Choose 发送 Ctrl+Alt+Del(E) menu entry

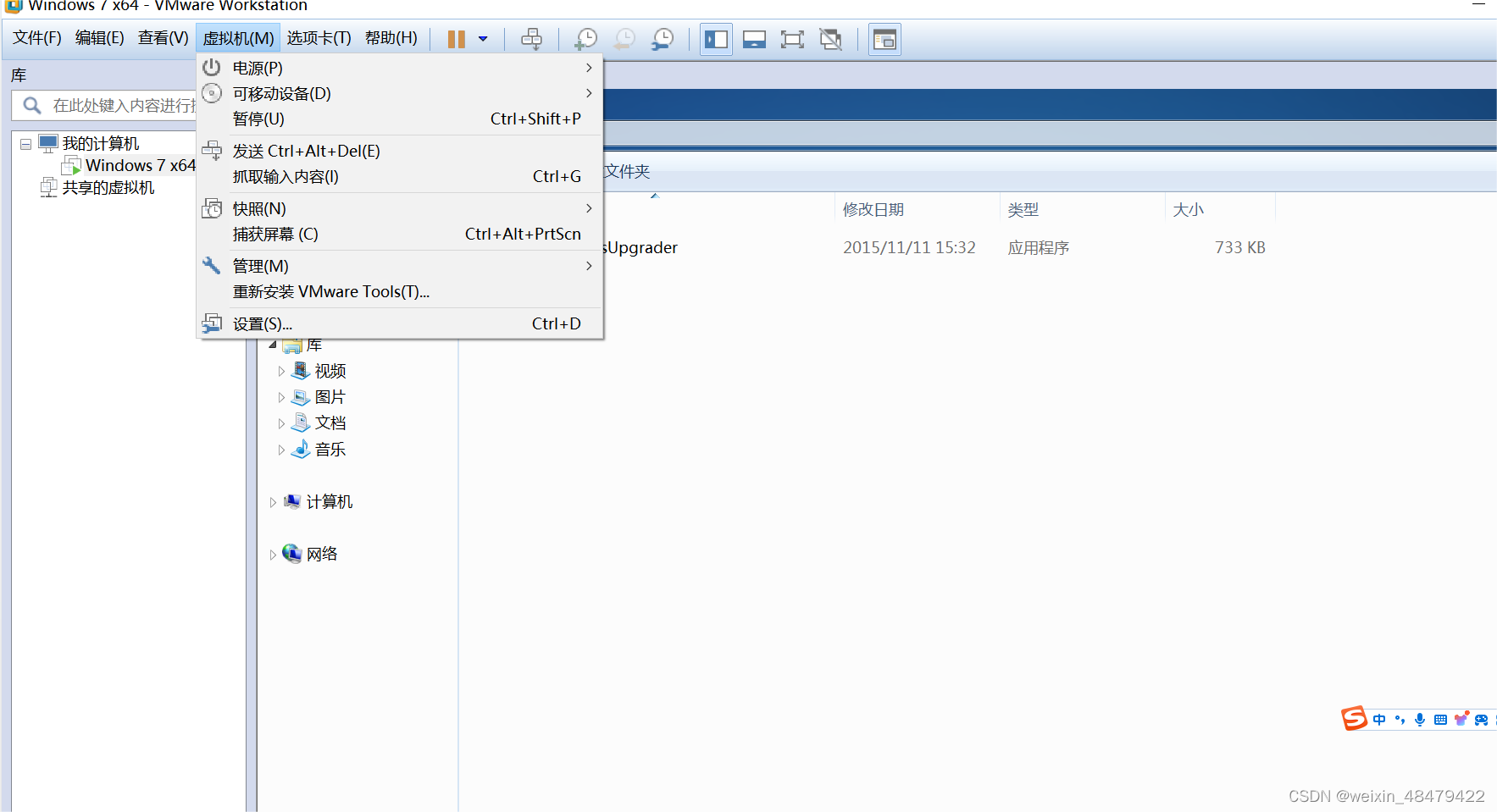click(x=399, y=151)
